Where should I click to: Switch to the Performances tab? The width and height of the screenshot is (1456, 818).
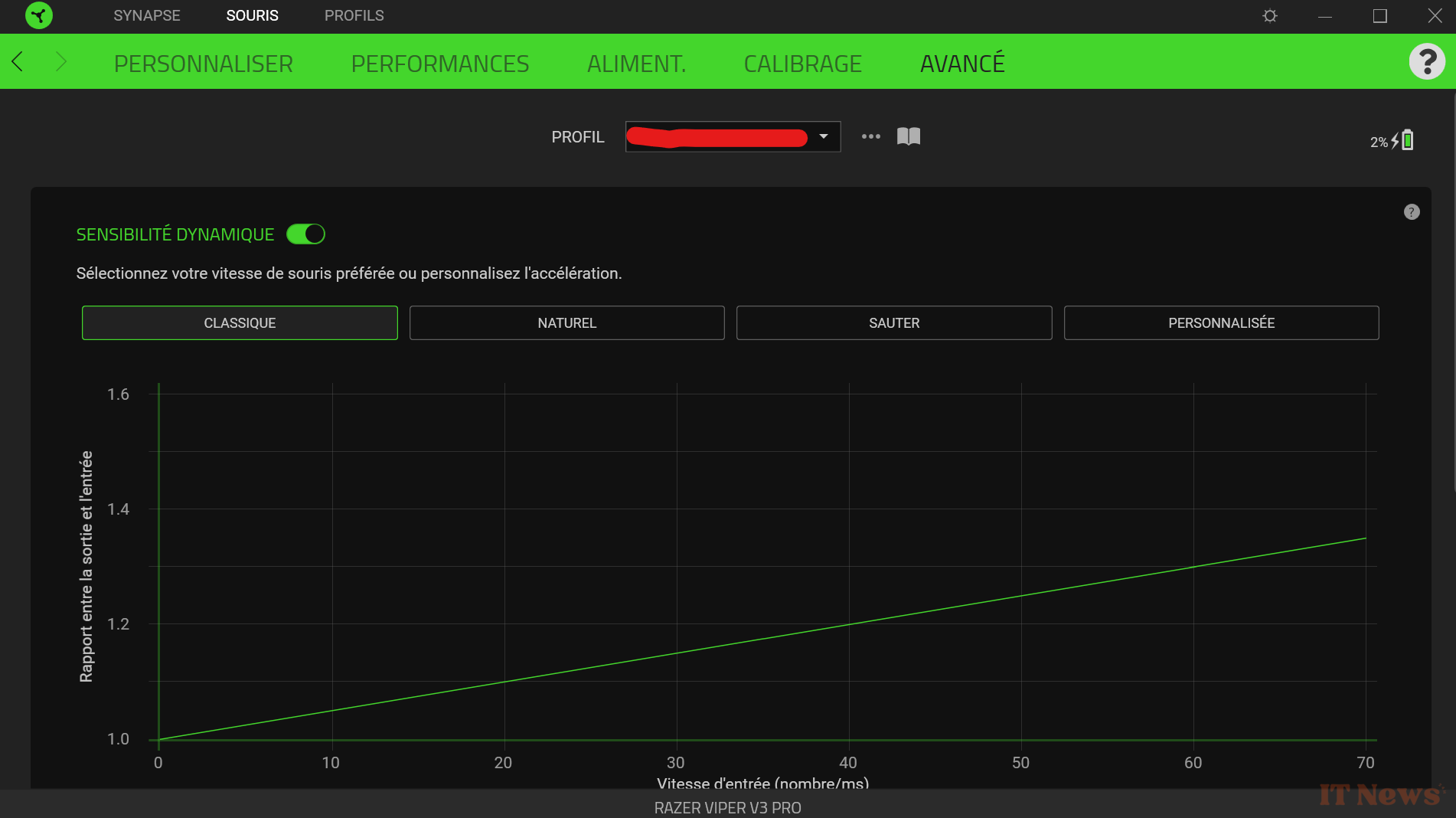[x=440, y=64]
